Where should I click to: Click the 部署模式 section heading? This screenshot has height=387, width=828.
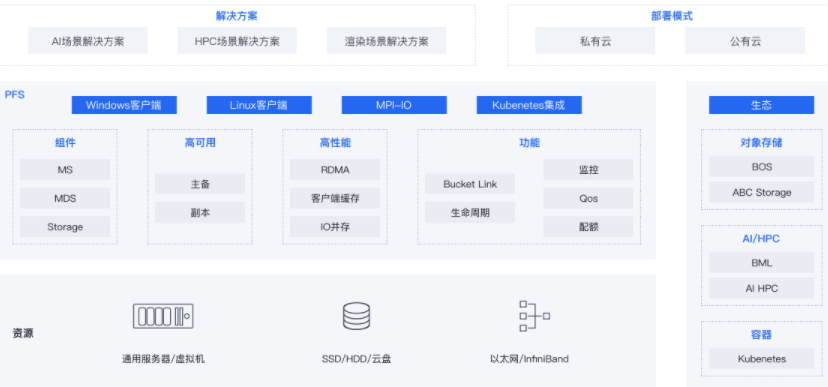(x=672, y=16)
